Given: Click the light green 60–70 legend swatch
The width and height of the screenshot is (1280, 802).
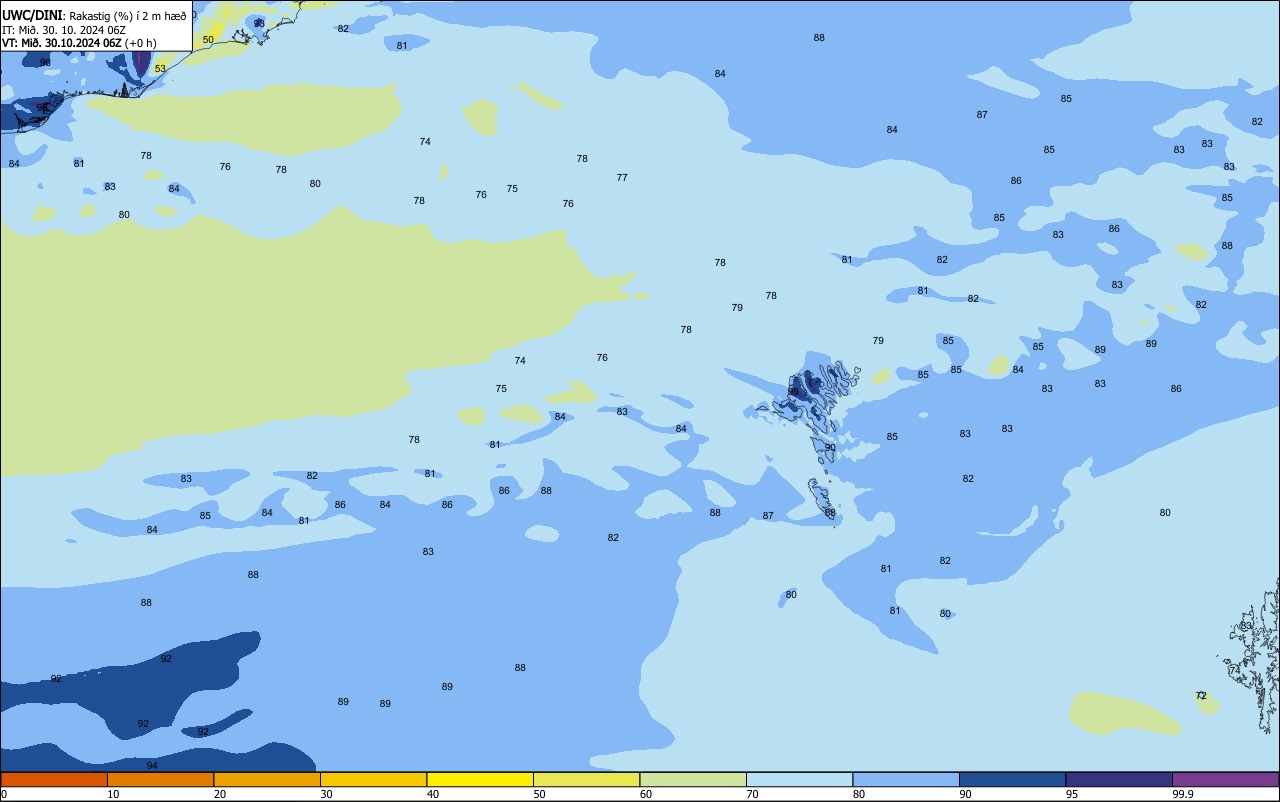Looking at the screenshot, I should [693, 779].
